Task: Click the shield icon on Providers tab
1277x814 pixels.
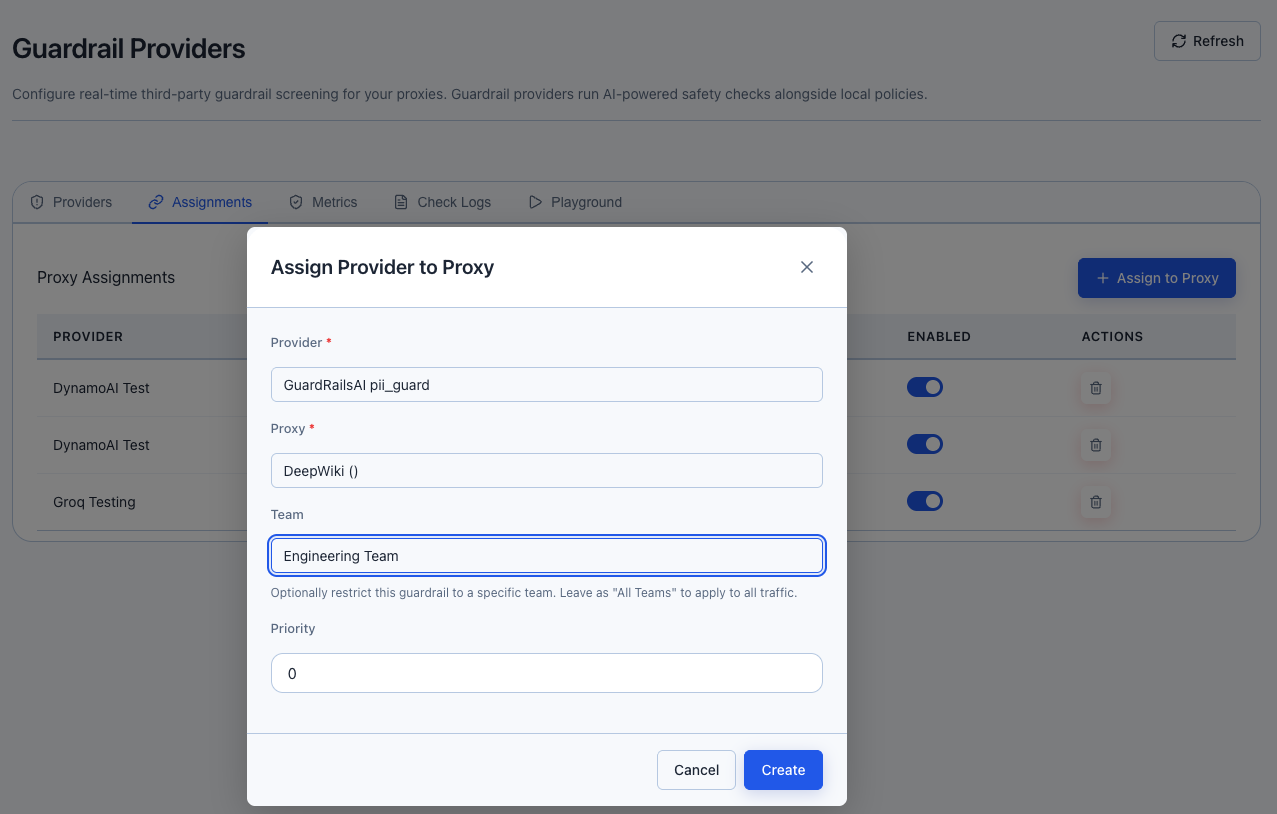Action: click(38, 202)
